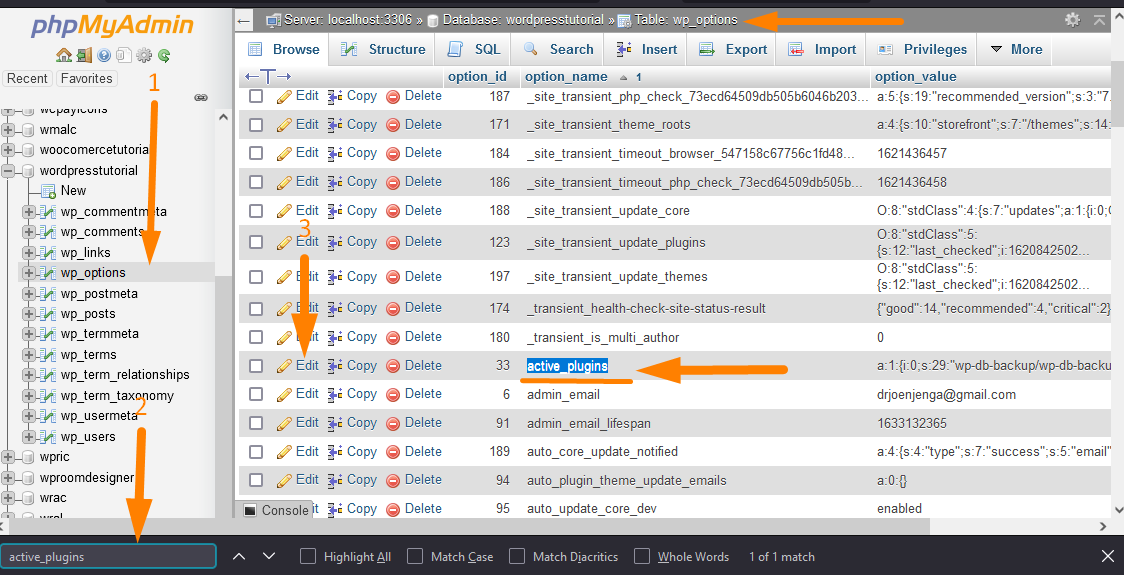The width and height of the screenshot is (1124, 575).
Task: Click the Recent button
Action: [27, 79]
